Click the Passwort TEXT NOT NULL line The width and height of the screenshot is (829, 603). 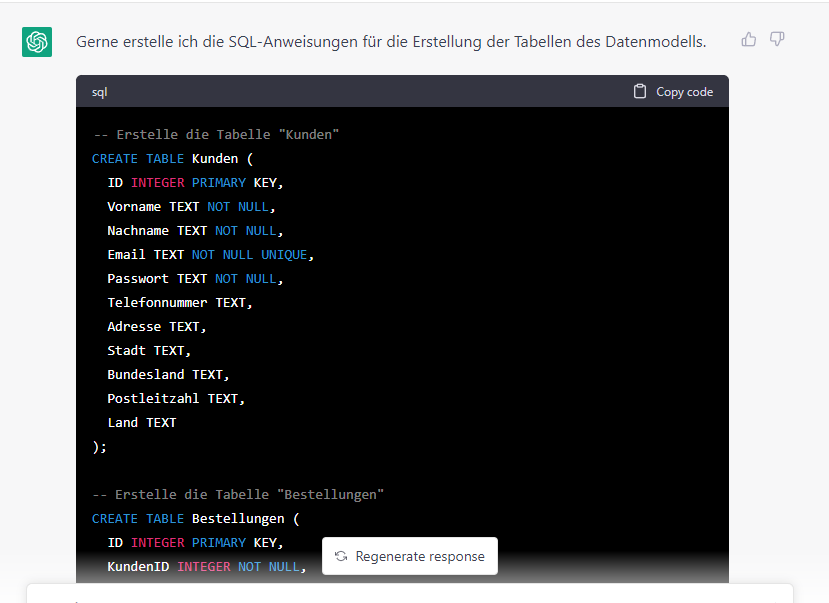(x=193, y=278)
